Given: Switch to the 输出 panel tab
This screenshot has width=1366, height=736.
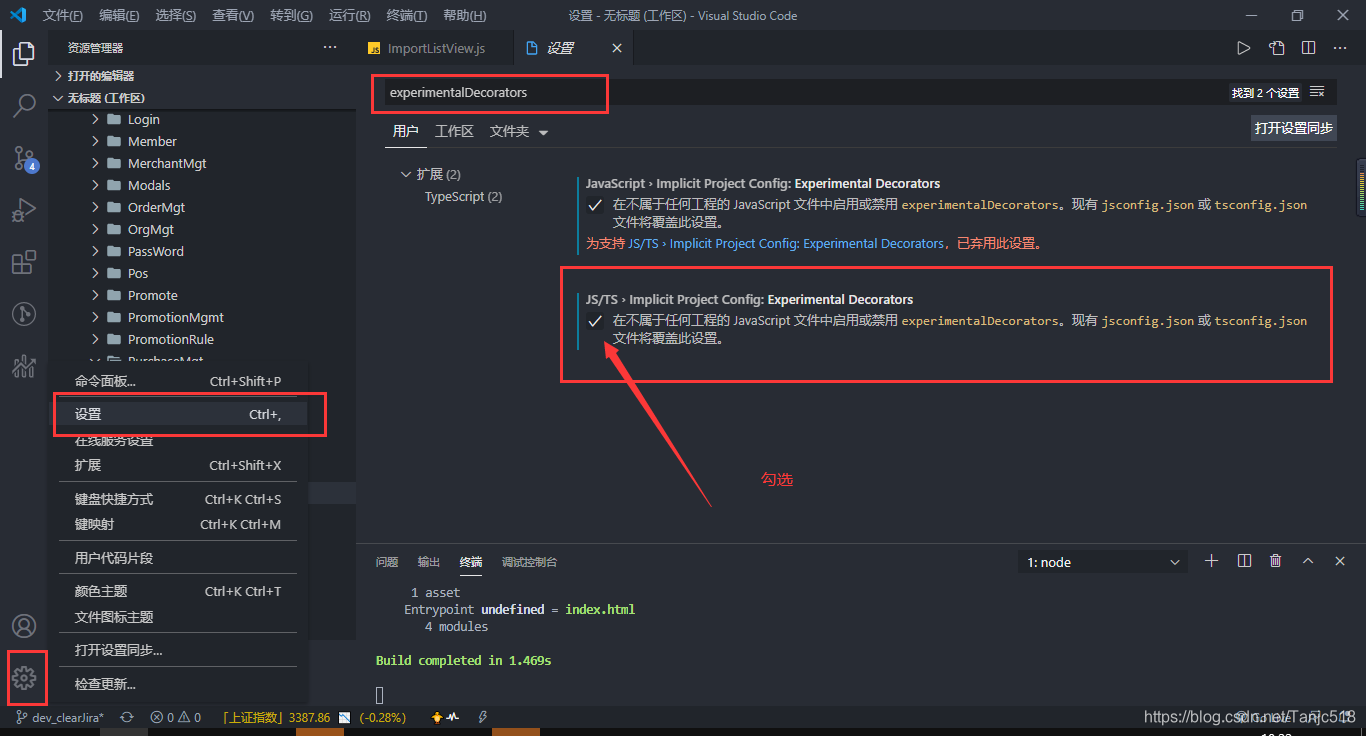Looking at the screenshot, I should click(x=429, y=562).
